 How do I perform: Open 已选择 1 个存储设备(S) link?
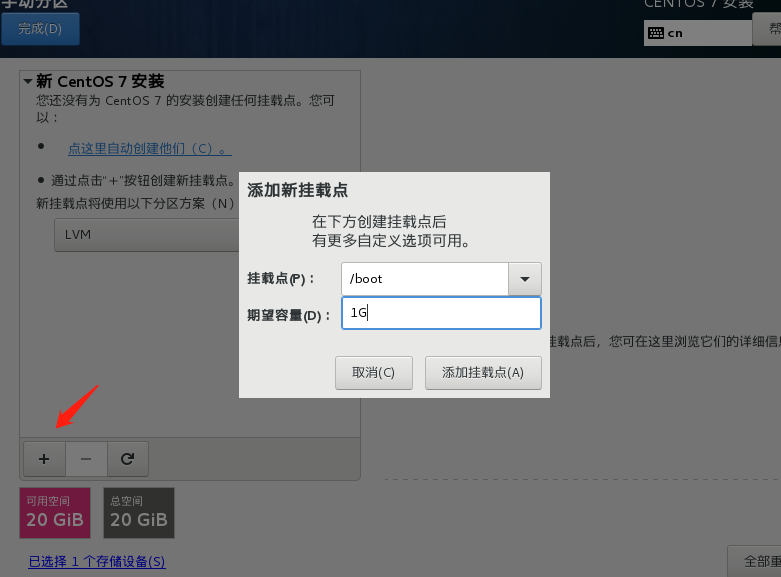tap(97, 562)
